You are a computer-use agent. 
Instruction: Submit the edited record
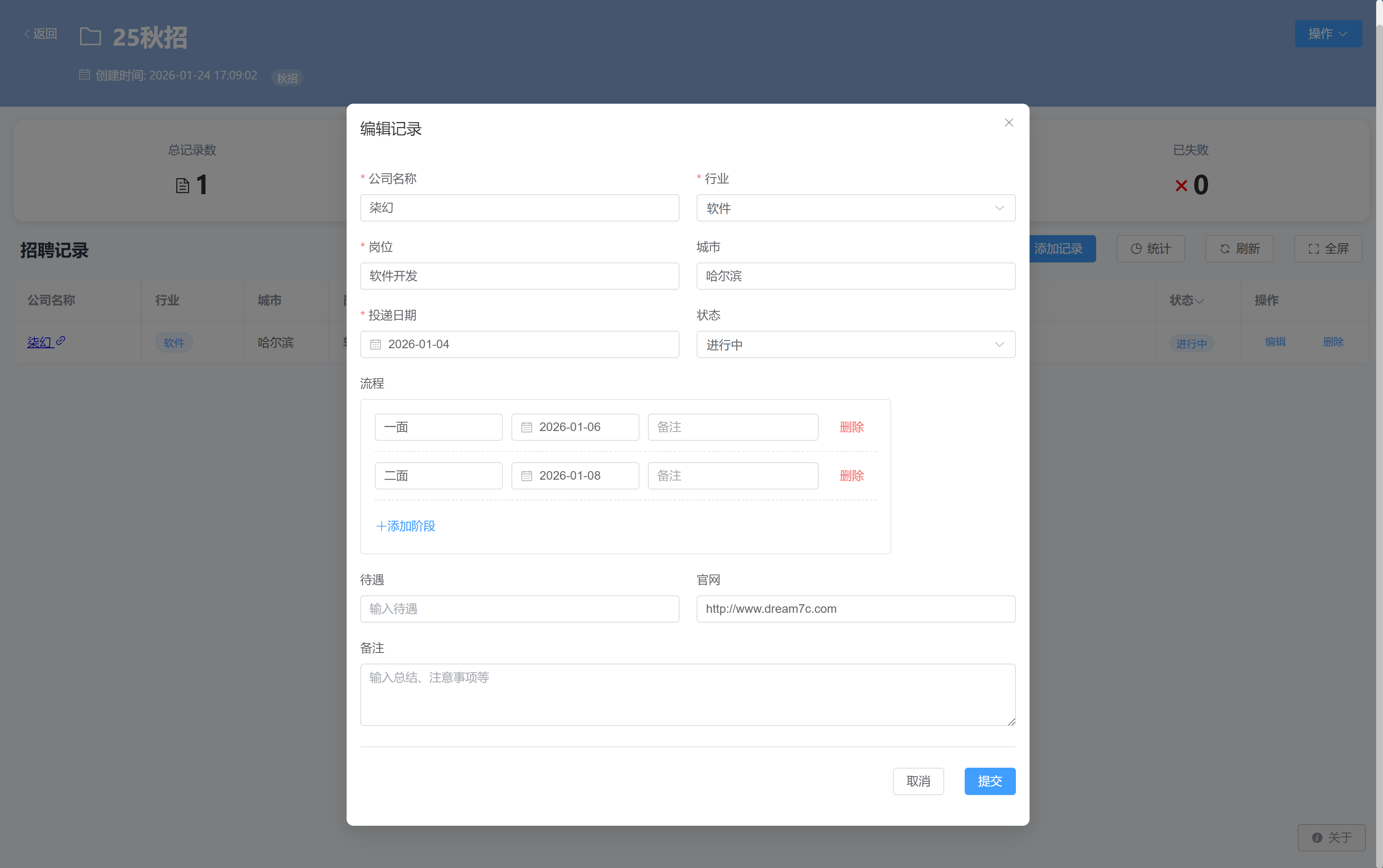coord(989,781)
